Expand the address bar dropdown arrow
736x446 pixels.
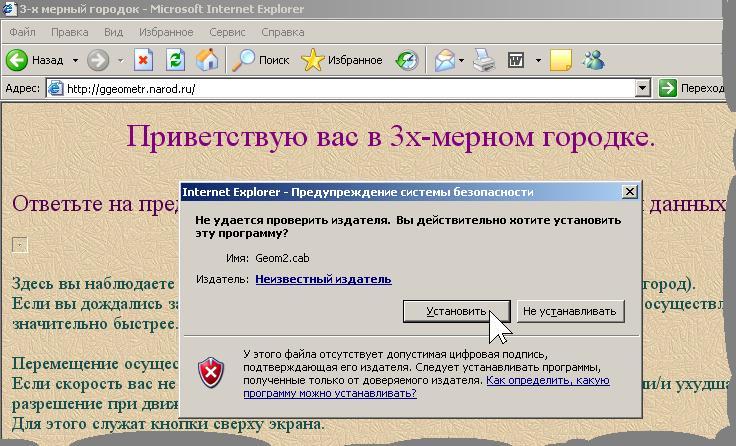[x=642, y=88]
